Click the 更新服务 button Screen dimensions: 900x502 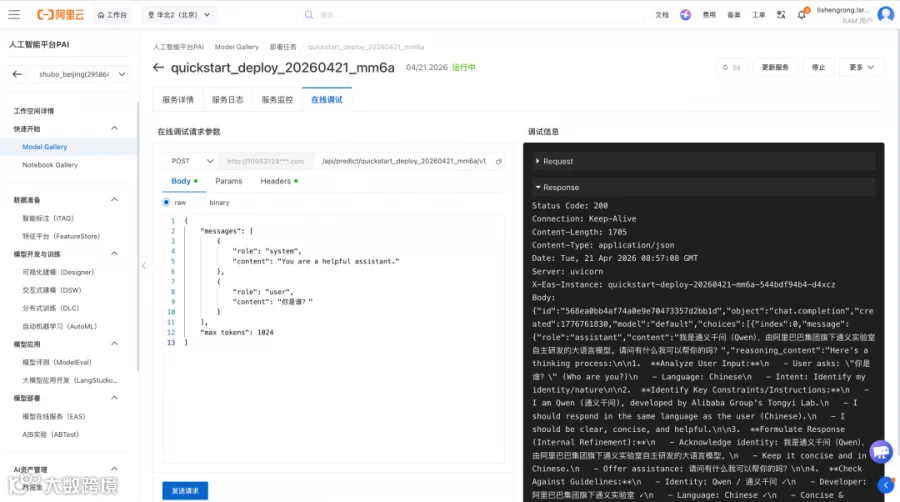pyautogui.click(x=775, y=67)
